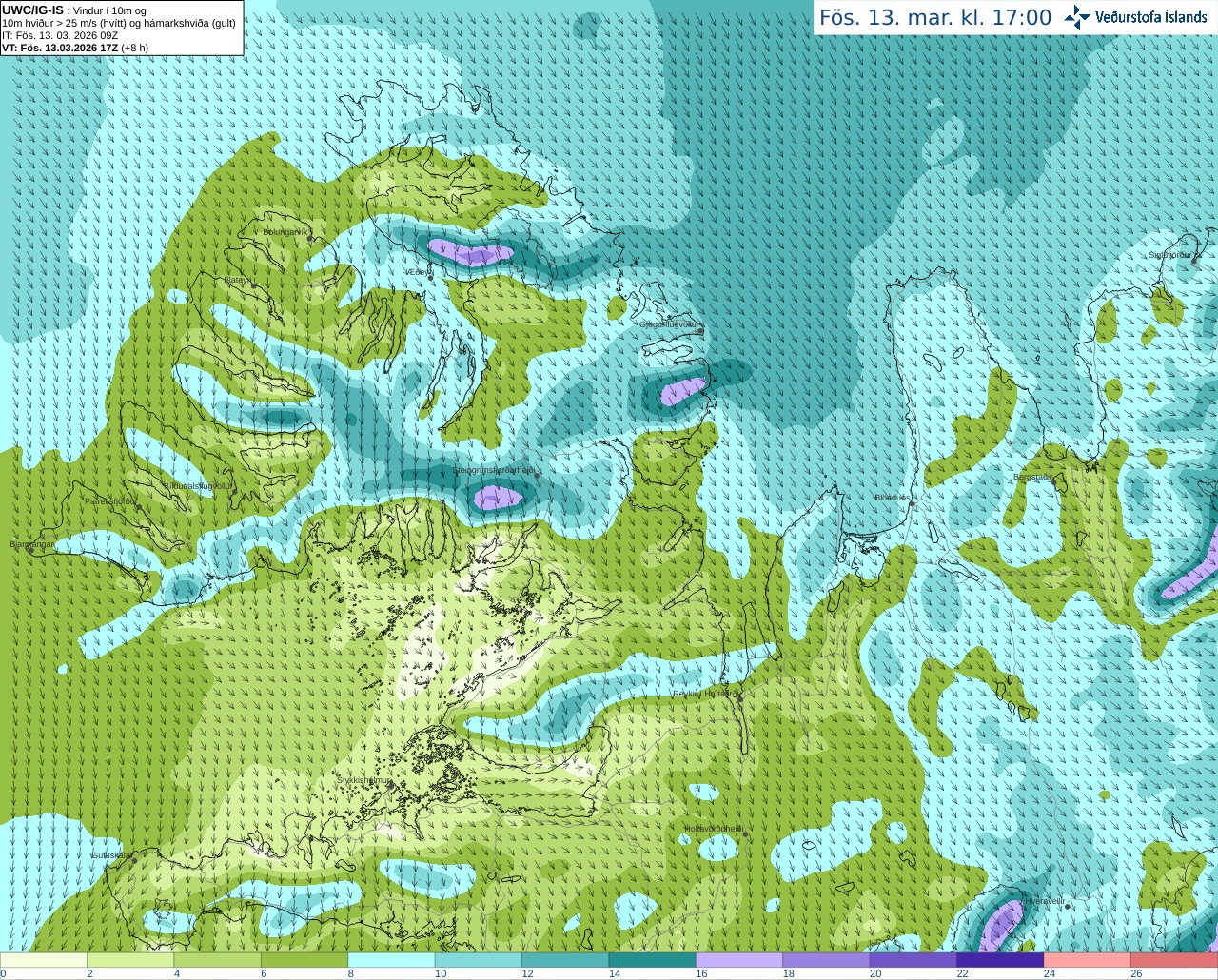This screenshot has width=1218, height=980.
Task: Click the 24–26 m/s pink legend swatch
Action: [1088, 960]
